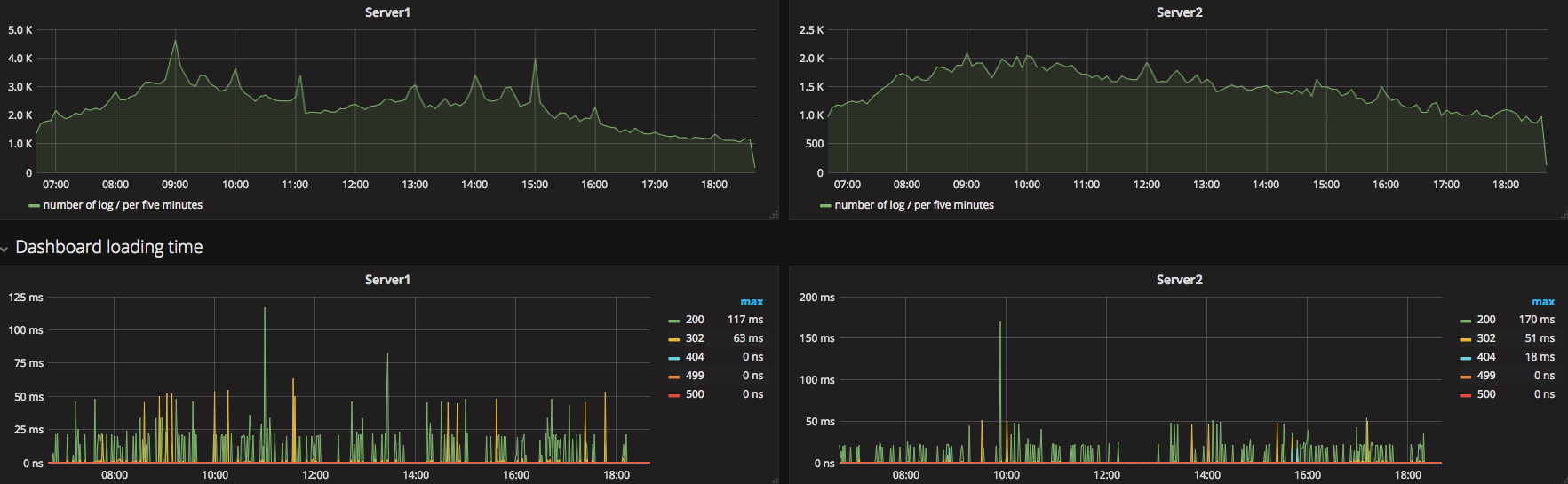Click the resize handle of the top Server2 panel
Viewport: 1568px width, 484px height.
[x=1564, y=215]
